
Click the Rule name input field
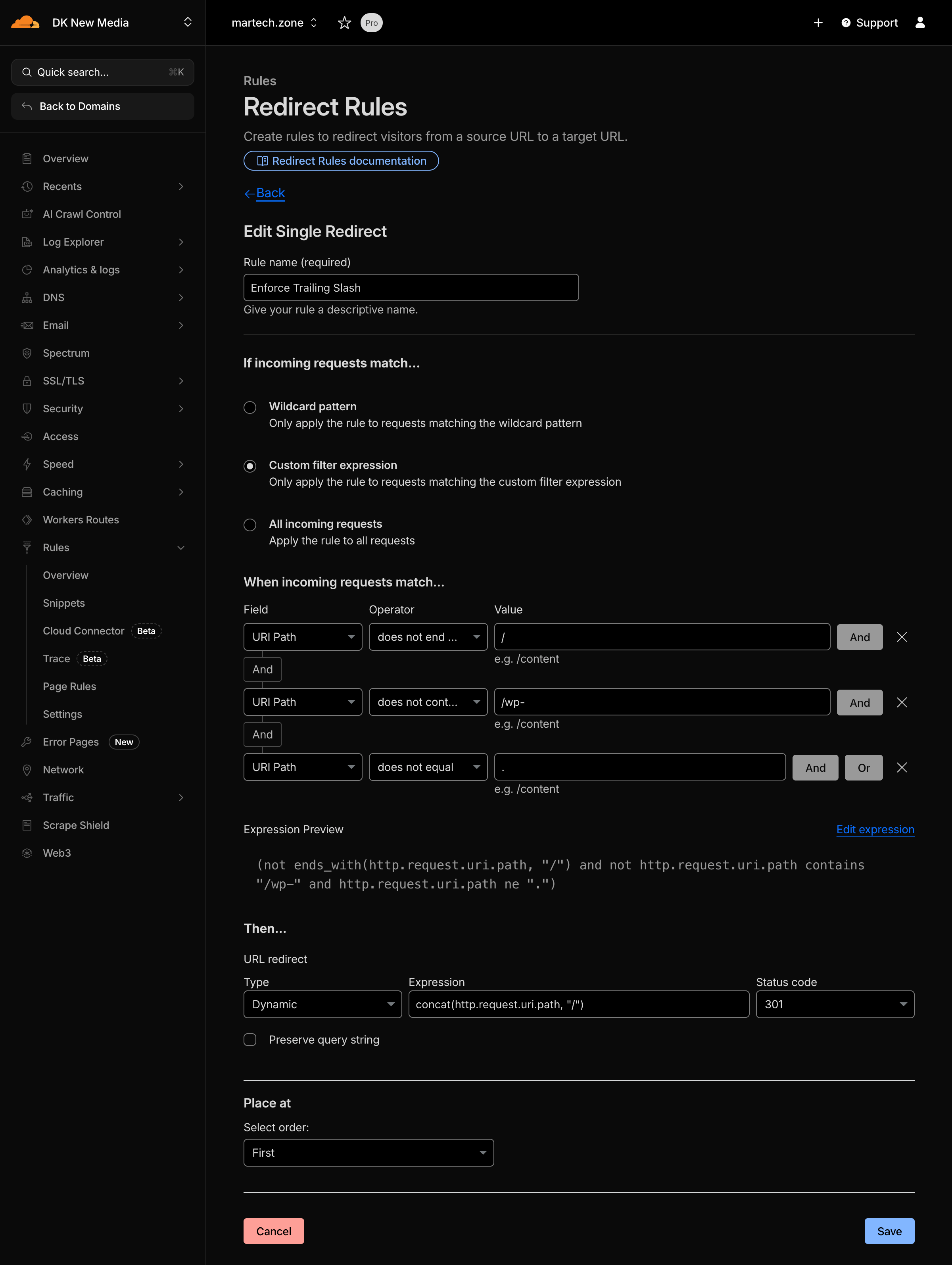(x=411, y=288)
